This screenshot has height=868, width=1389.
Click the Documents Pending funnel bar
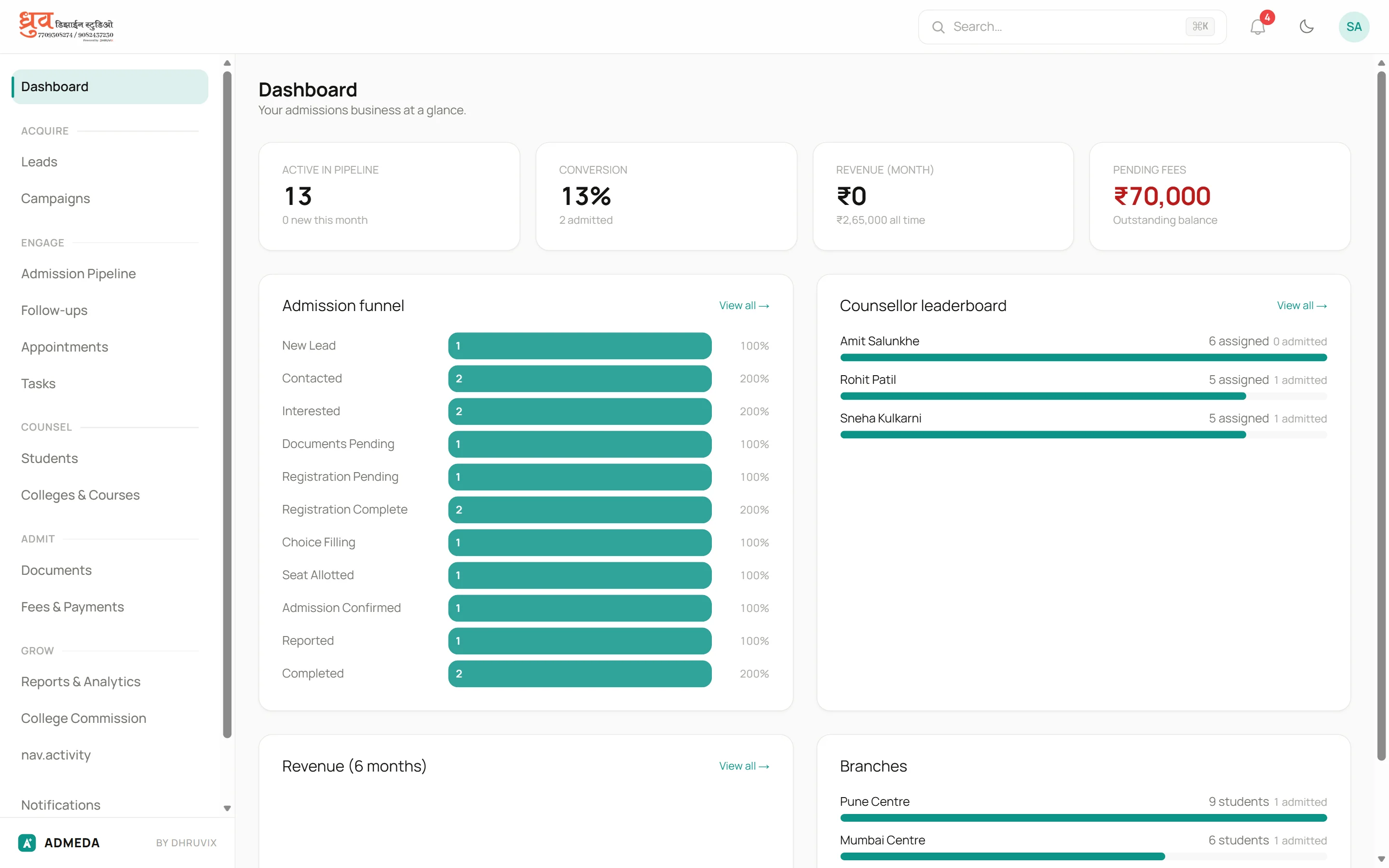click(x=580, y=444)
